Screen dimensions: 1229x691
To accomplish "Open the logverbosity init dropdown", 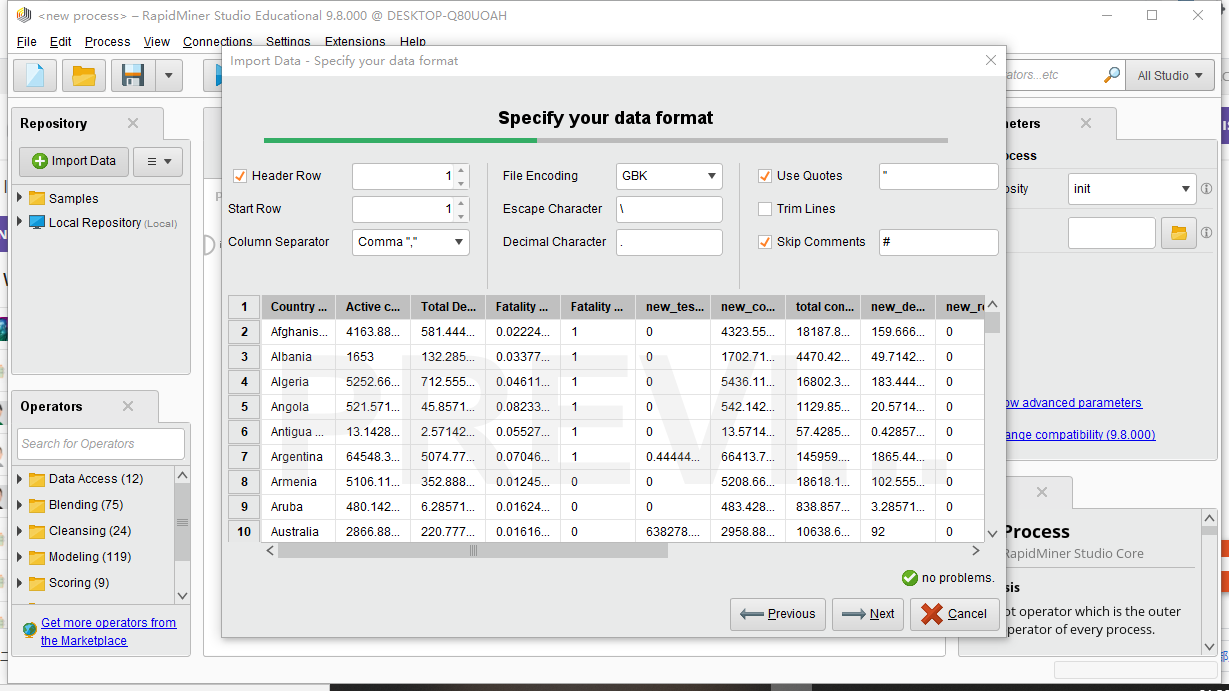I will coord(1131,188).
